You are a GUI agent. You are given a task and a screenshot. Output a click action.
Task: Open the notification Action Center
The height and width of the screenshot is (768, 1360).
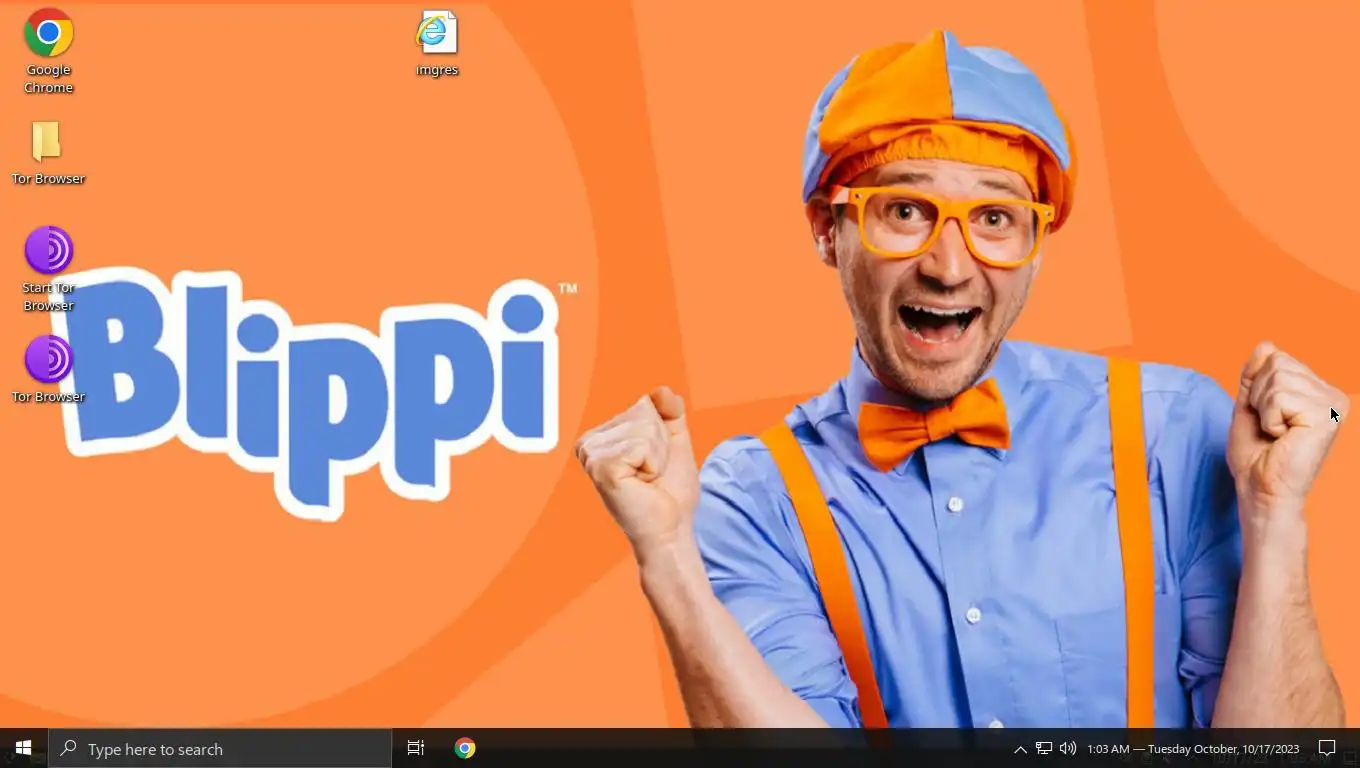1327,748
